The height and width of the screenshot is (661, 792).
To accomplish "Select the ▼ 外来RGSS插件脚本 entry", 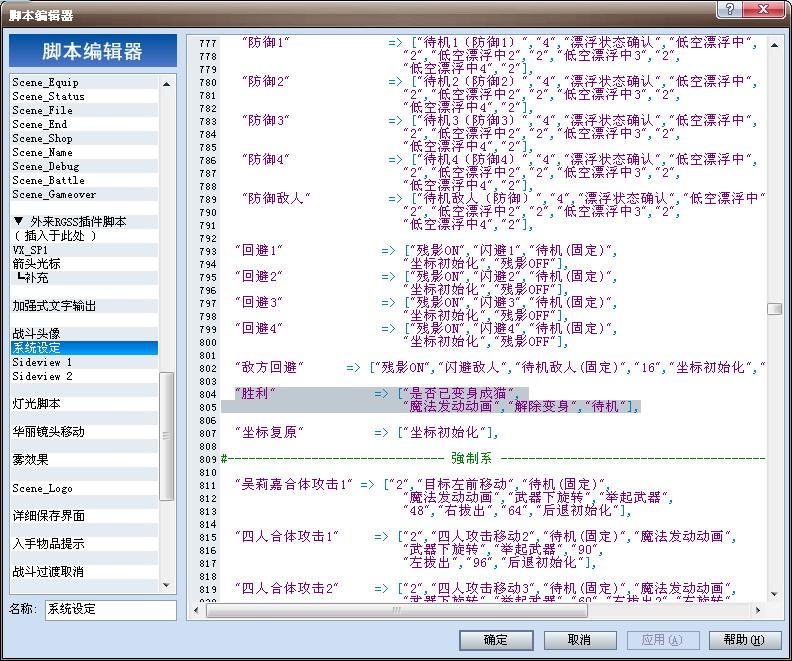I will (x=84, y=222).
